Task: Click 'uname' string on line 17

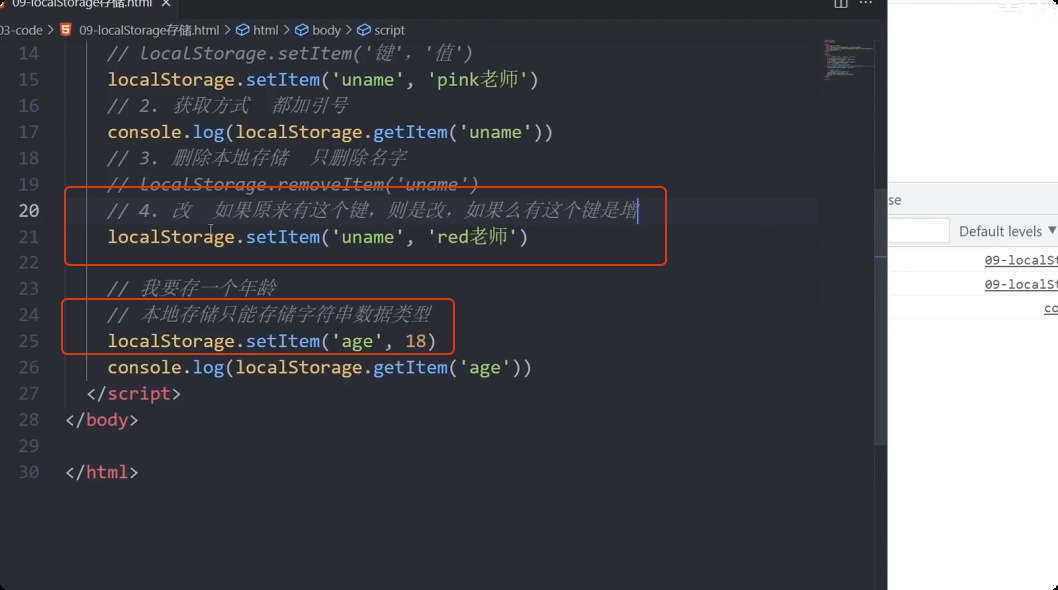Action: [495, 132]
